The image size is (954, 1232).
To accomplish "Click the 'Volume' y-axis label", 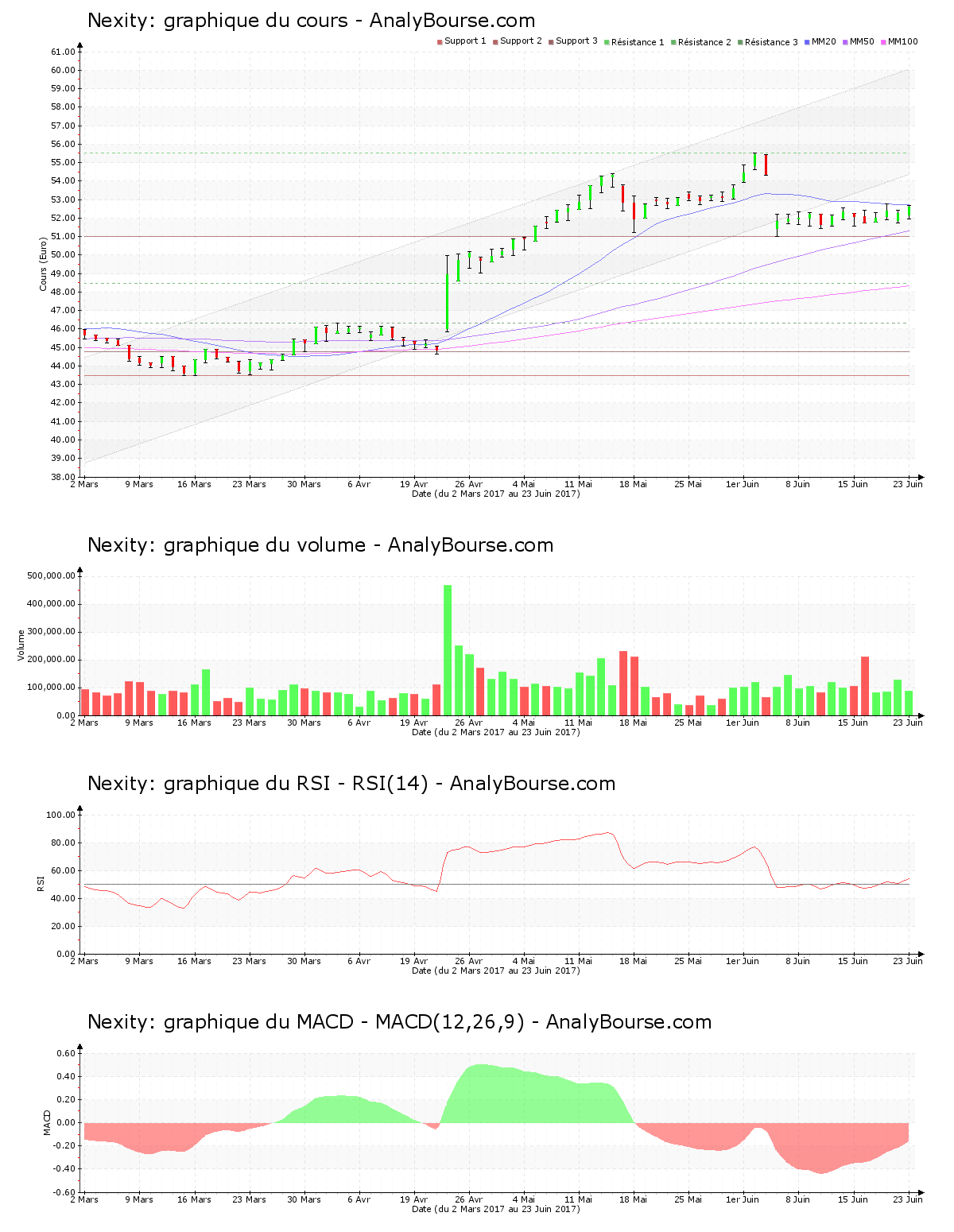I will click(x=21, y=645).
